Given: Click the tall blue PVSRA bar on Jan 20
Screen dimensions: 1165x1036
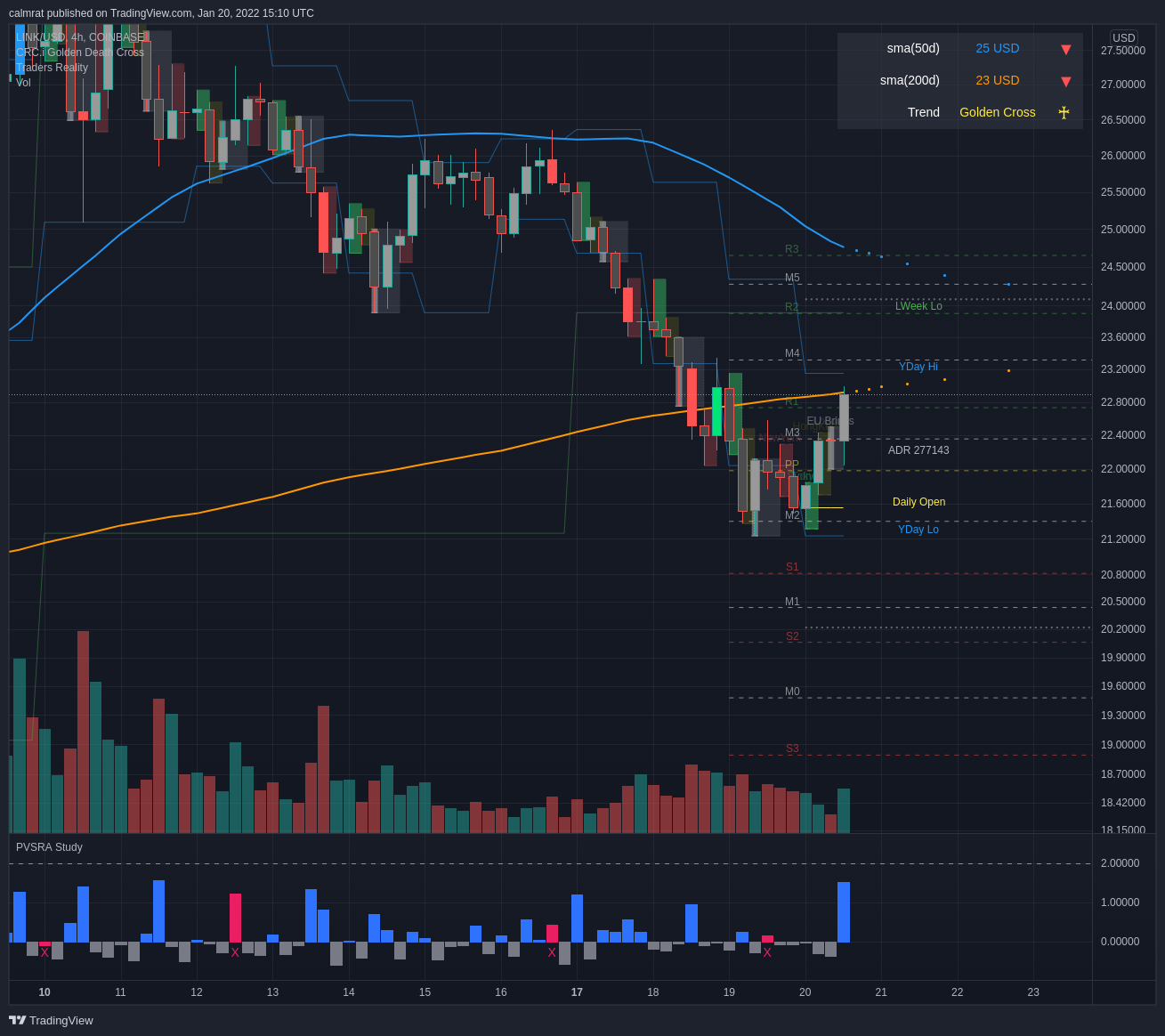Looking at the screenshot, I should [844, 912].
